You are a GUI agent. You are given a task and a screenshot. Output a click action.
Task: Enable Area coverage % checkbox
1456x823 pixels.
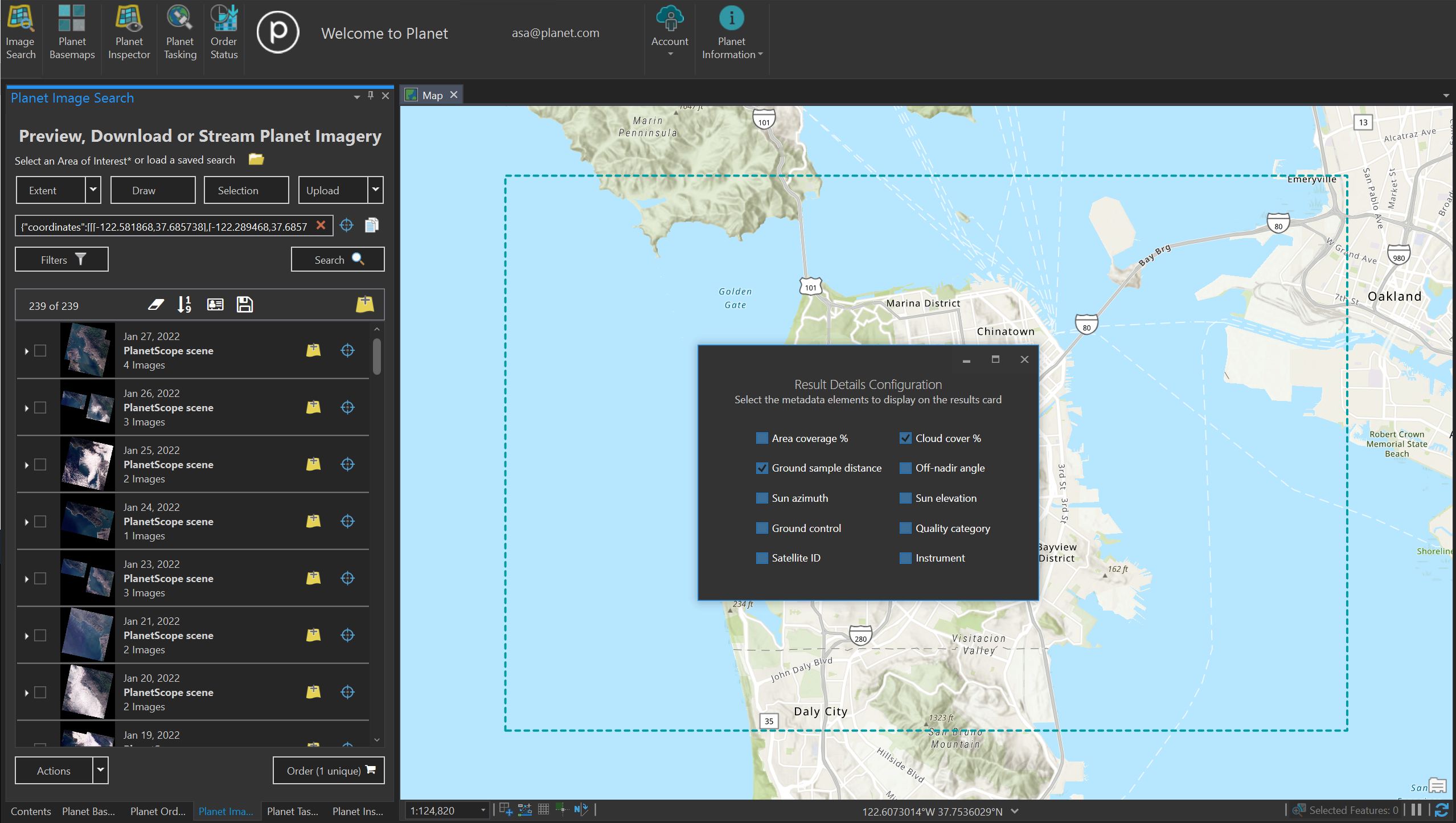tap(762, 438)
